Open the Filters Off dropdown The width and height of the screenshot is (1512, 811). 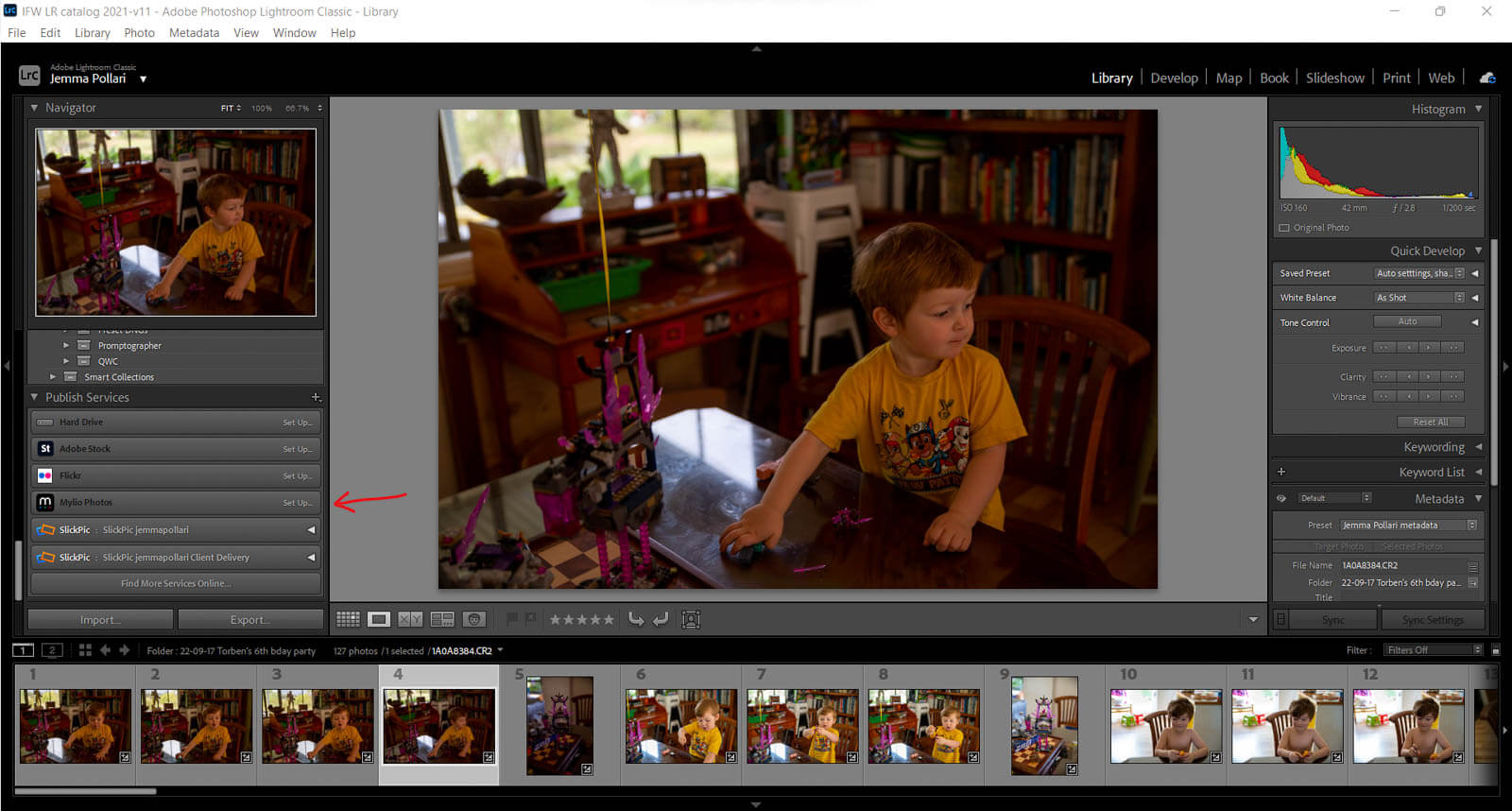click(x=1434, y=650)
